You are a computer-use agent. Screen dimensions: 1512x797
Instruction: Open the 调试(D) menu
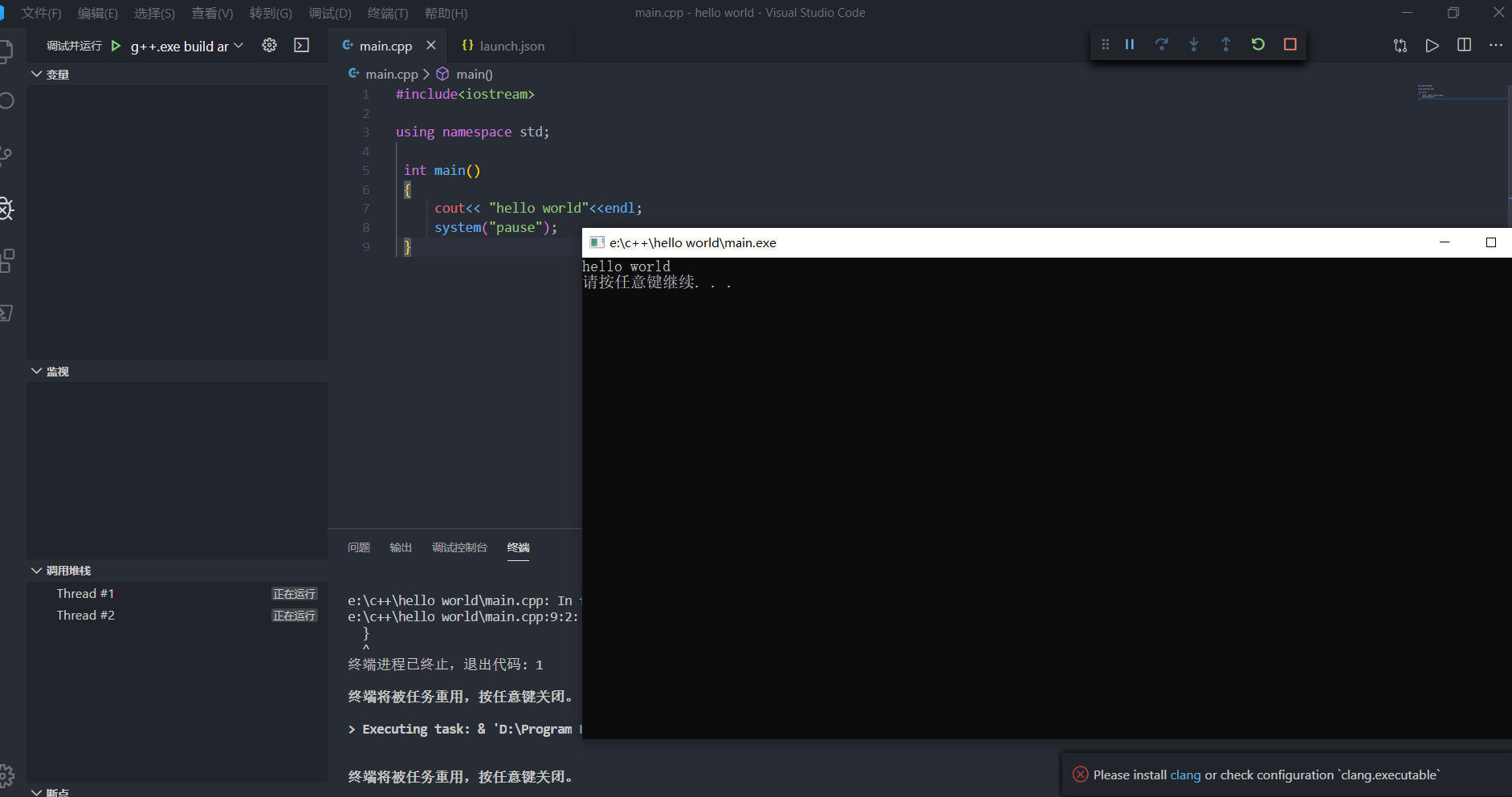pyautogui.click(x=330, y=13)
